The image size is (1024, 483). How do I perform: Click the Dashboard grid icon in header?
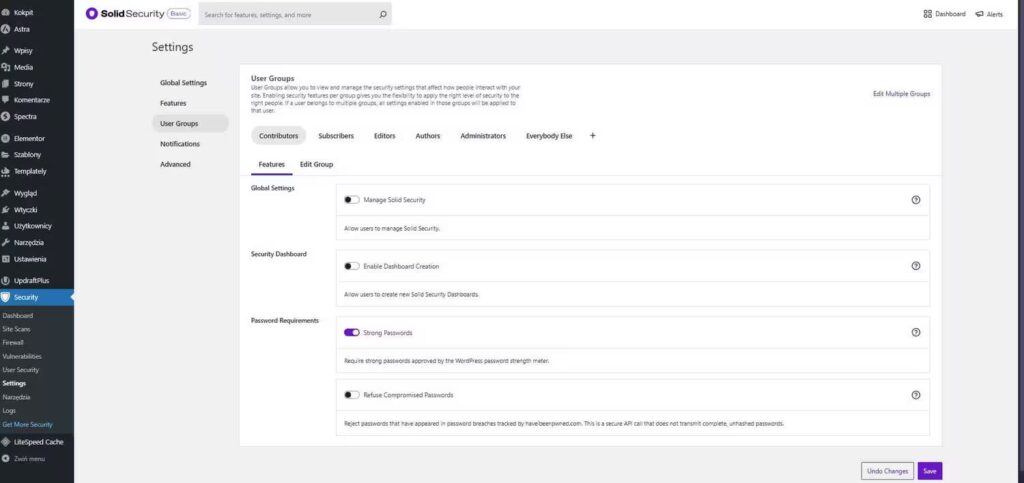point(927,14)
